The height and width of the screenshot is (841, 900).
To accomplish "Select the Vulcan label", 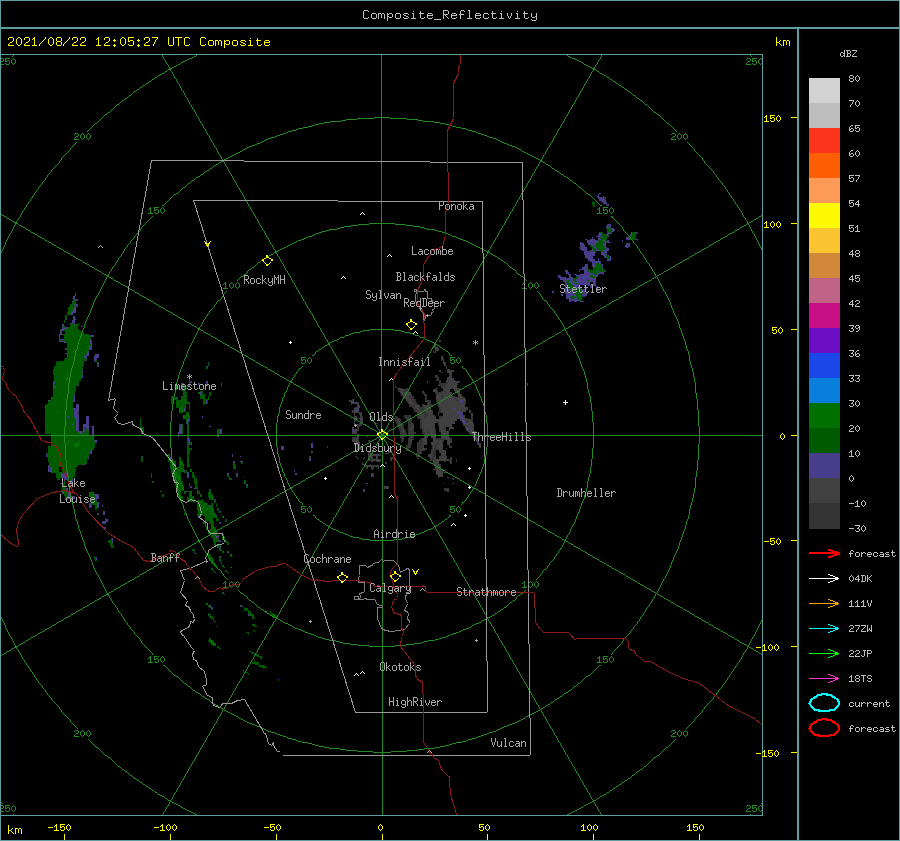I will pyautogui.click(x=508, y=743).
